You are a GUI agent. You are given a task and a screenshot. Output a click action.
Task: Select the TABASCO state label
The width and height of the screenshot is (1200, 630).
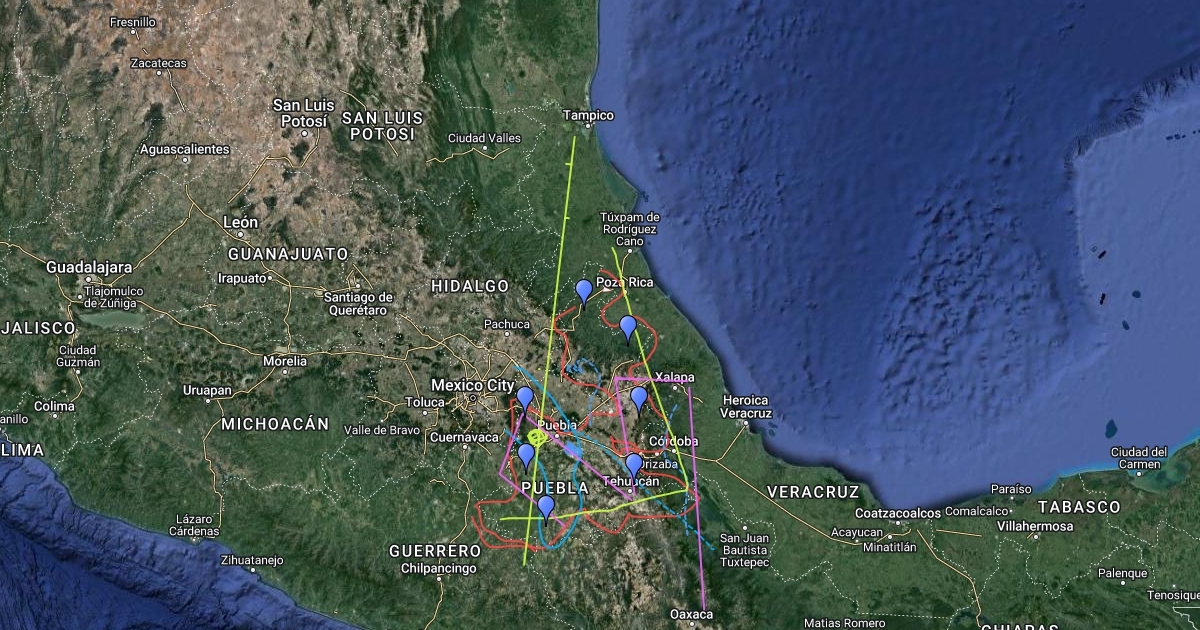coord(1079,507)
